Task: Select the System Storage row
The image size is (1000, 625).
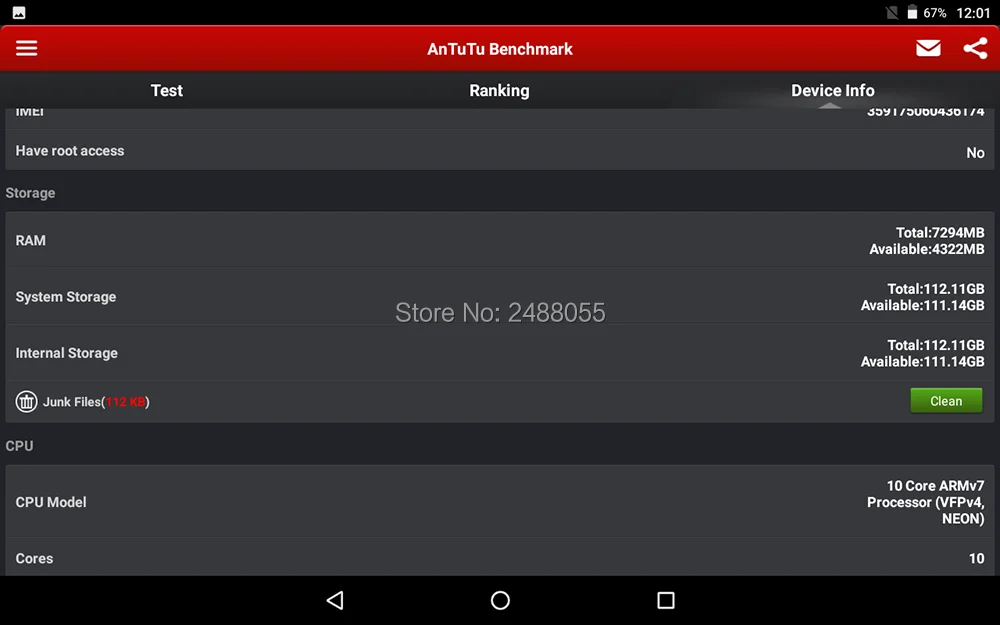Action: coord(500,297)
